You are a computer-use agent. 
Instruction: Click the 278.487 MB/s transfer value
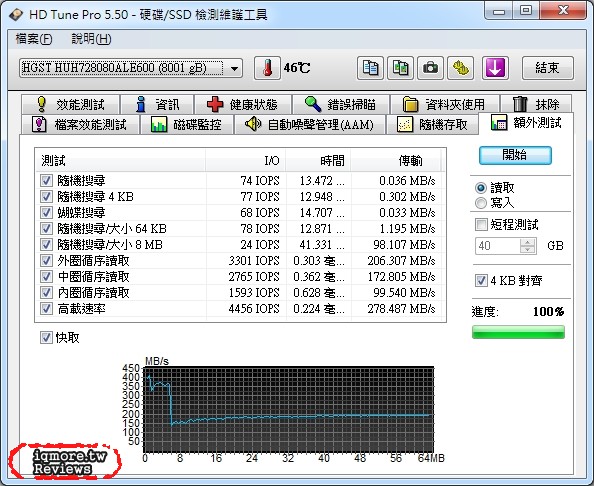point(401,309)
